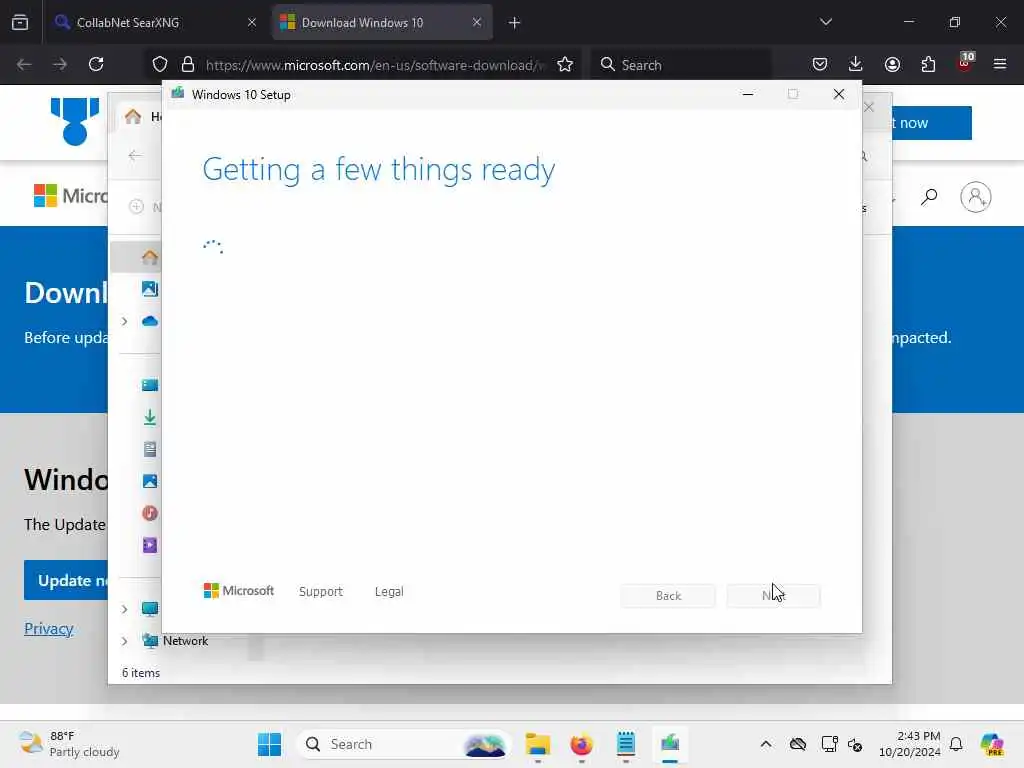Click the Next button in Windows 10 Setup
This screenshot has height=768, width=1024.
[773, 596]
